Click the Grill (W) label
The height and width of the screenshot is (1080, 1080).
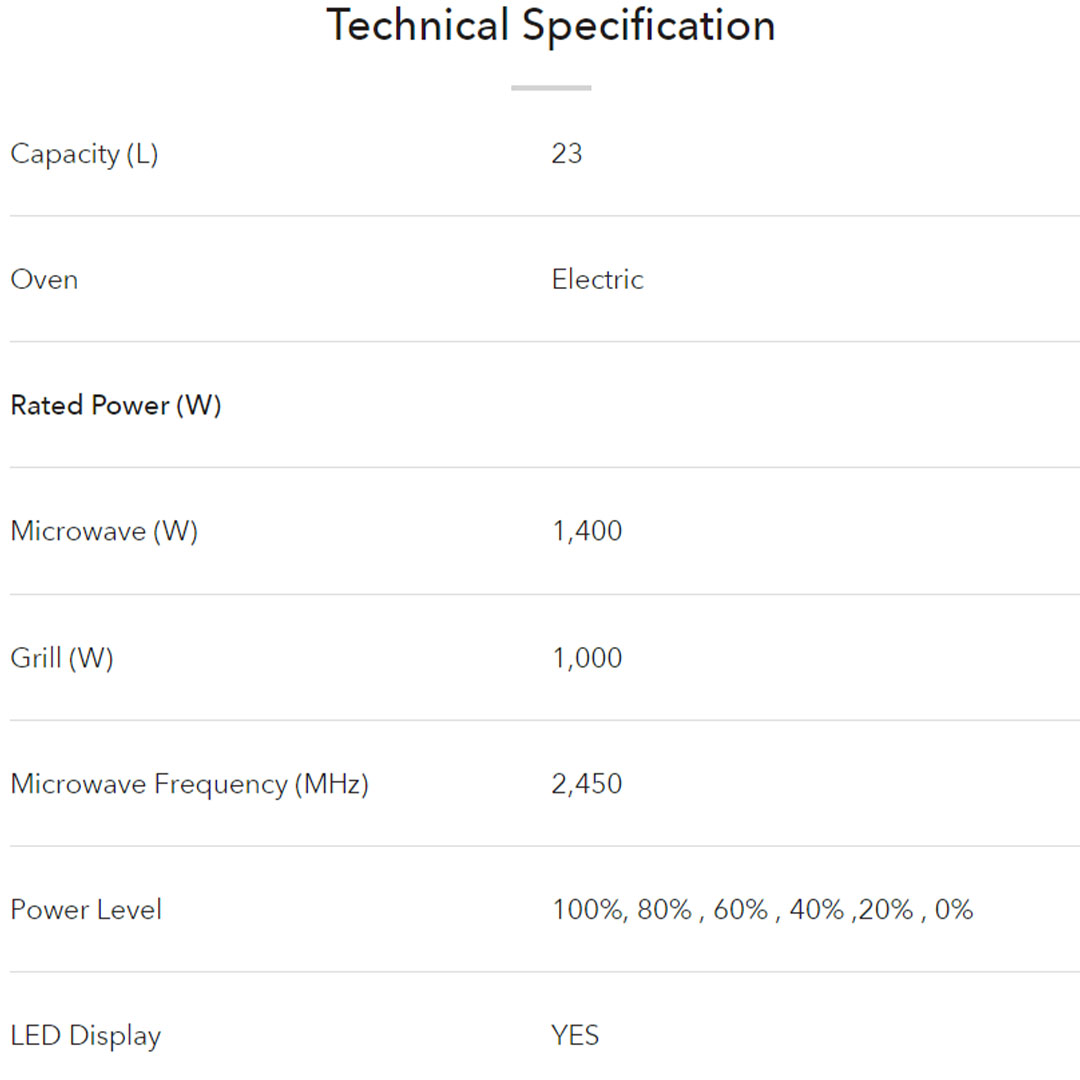point(62,658)
